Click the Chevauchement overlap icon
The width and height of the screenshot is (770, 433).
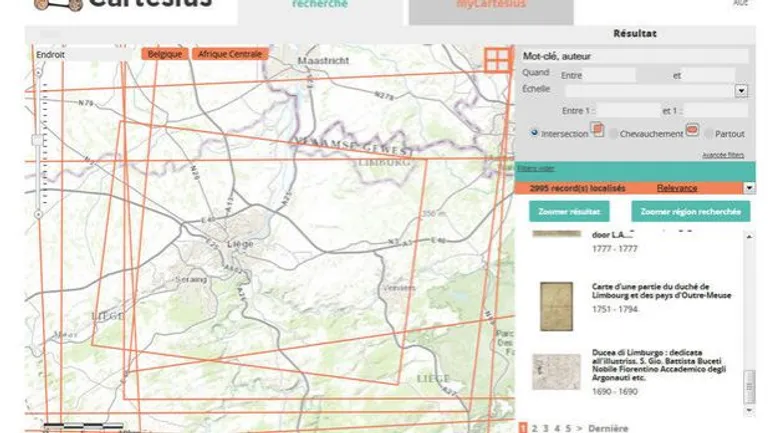(x=692, y=130)
